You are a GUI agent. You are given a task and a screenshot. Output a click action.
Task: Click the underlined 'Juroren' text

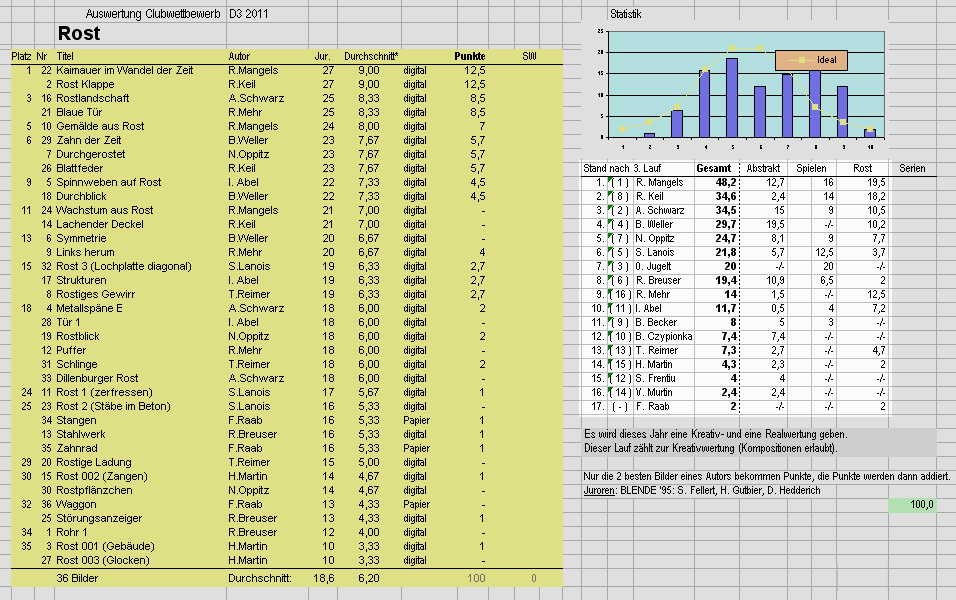599,491
